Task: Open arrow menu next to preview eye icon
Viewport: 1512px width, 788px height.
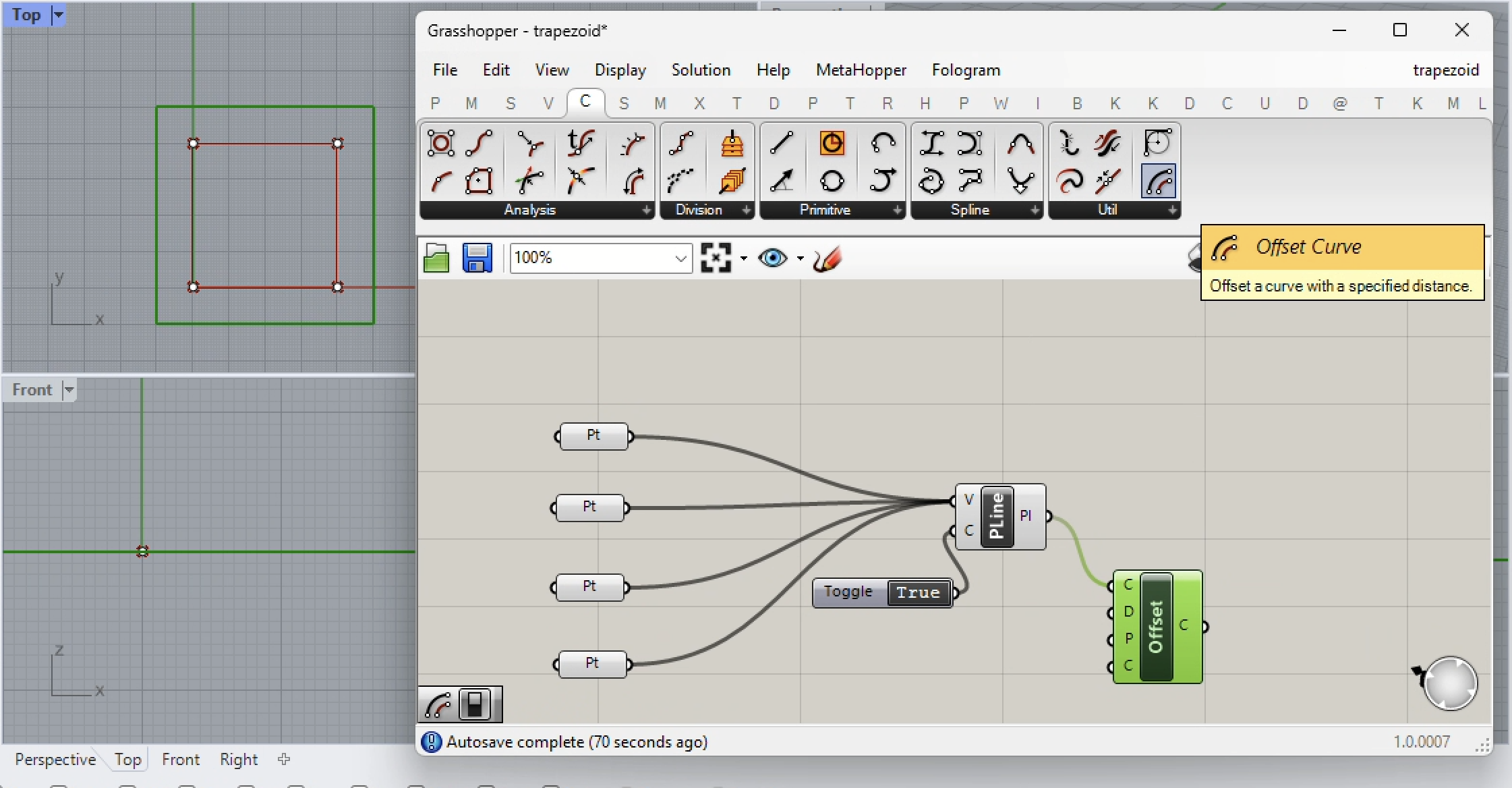Action: pos(801,258)
